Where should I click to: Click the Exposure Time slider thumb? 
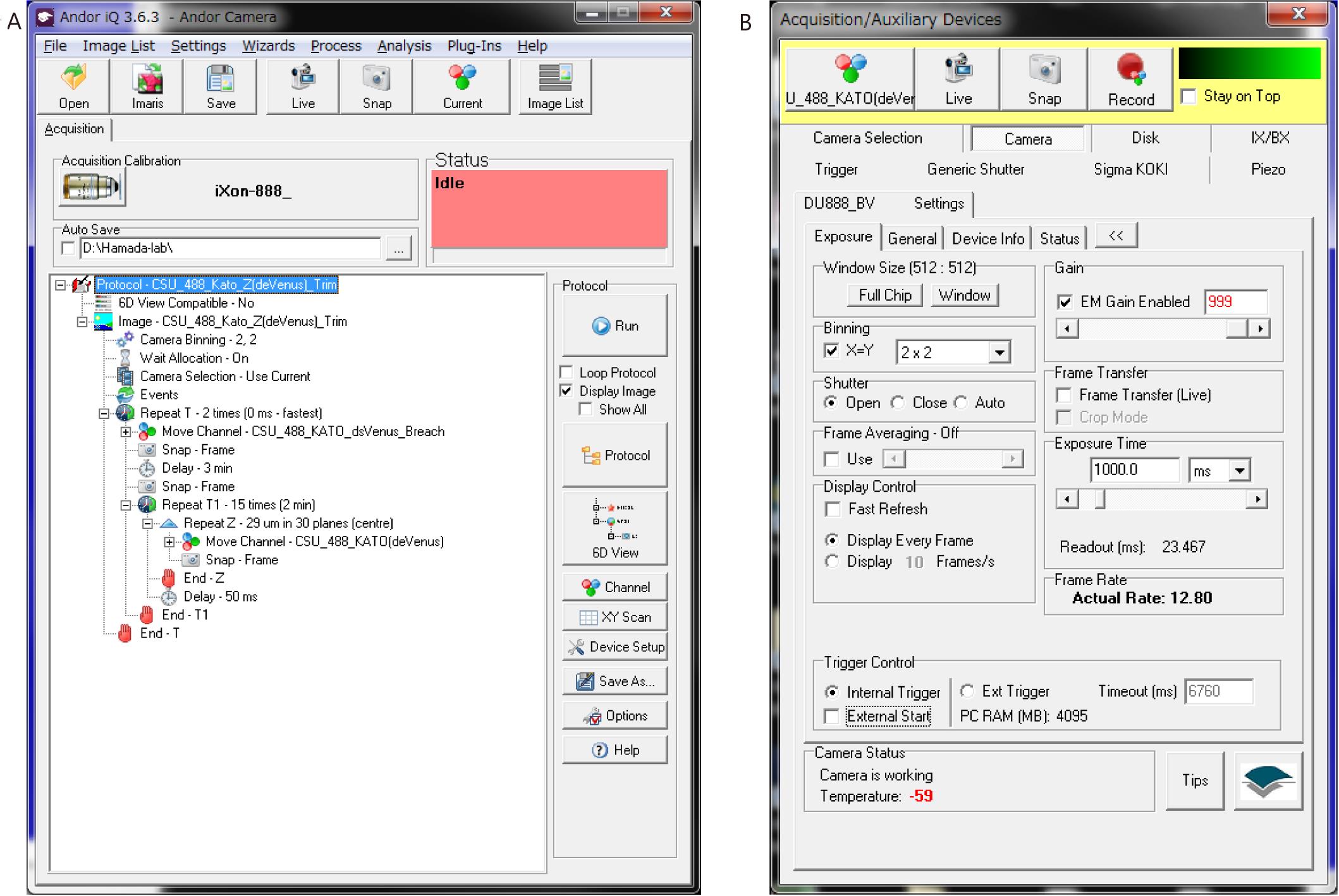coord(1100,500)
